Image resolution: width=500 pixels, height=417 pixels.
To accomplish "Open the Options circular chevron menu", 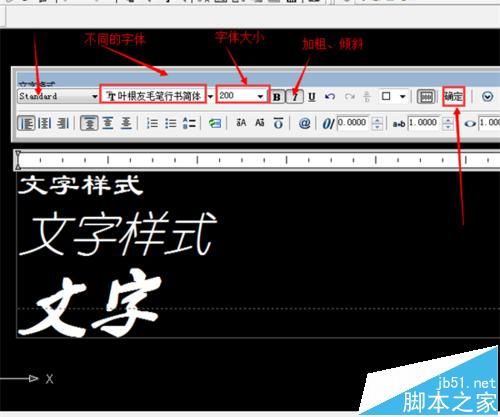I will tap(487, 97).
